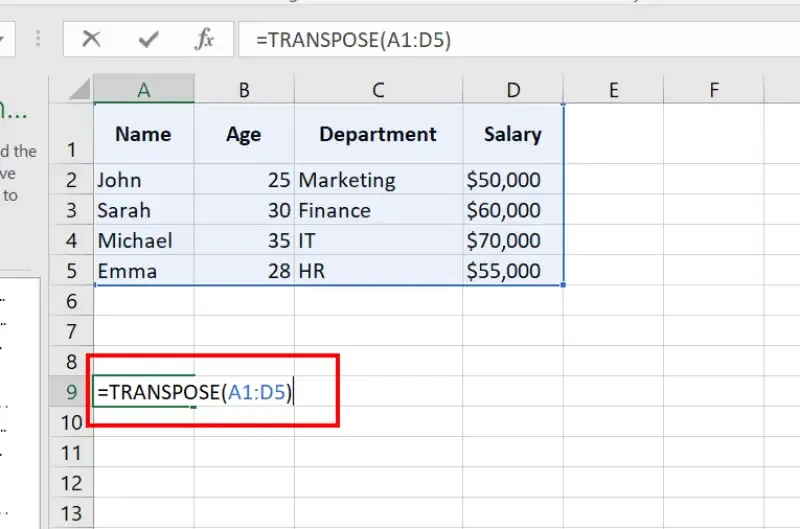Click the Select All corner triangle
Image resolution: width=800 pixels, height=529 pixels.
[x=79, y=89]
